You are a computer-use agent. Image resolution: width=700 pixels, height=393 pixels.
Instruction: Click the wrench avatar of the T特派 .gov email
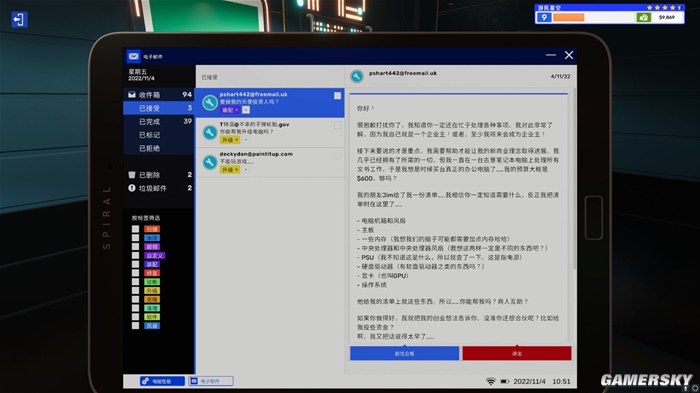pyautogui.click(x=209, y=132)
